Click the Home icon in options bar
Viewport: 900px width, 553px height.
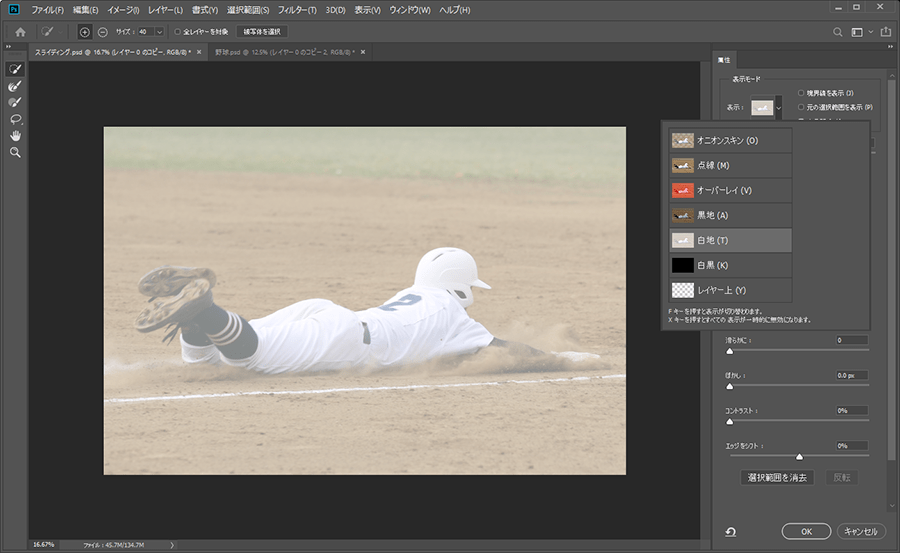coord(19,32)
